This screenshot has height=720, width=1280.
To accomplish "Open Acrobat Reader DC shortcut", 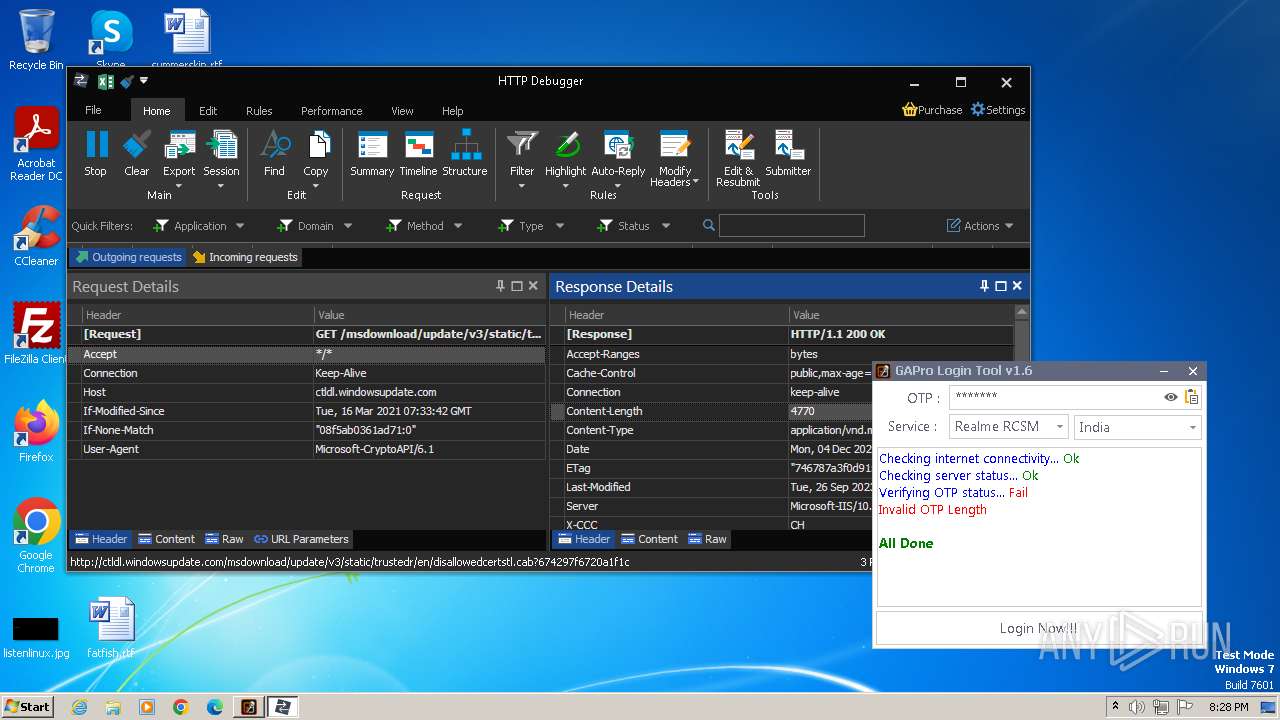I will [36, 144].
